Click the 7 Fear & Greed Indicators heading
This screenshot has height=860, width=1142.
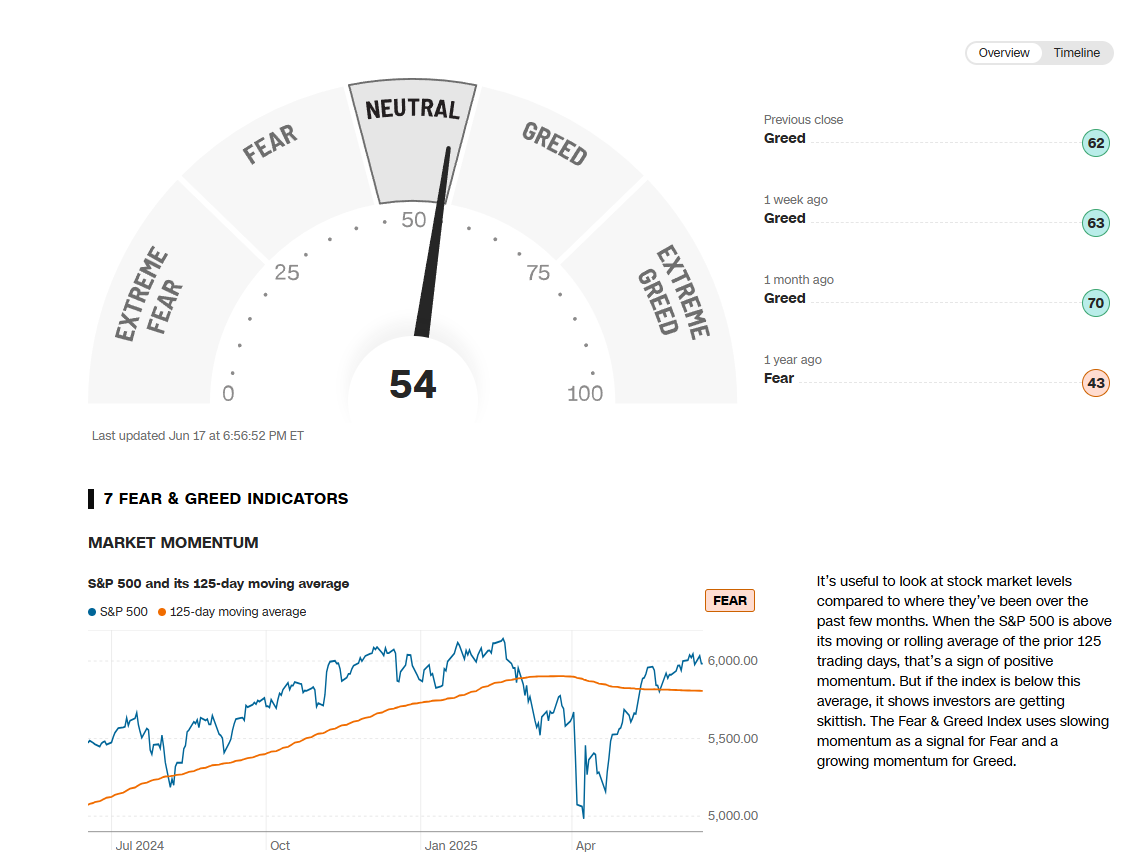pyautogui.click(x=225, y=498)
